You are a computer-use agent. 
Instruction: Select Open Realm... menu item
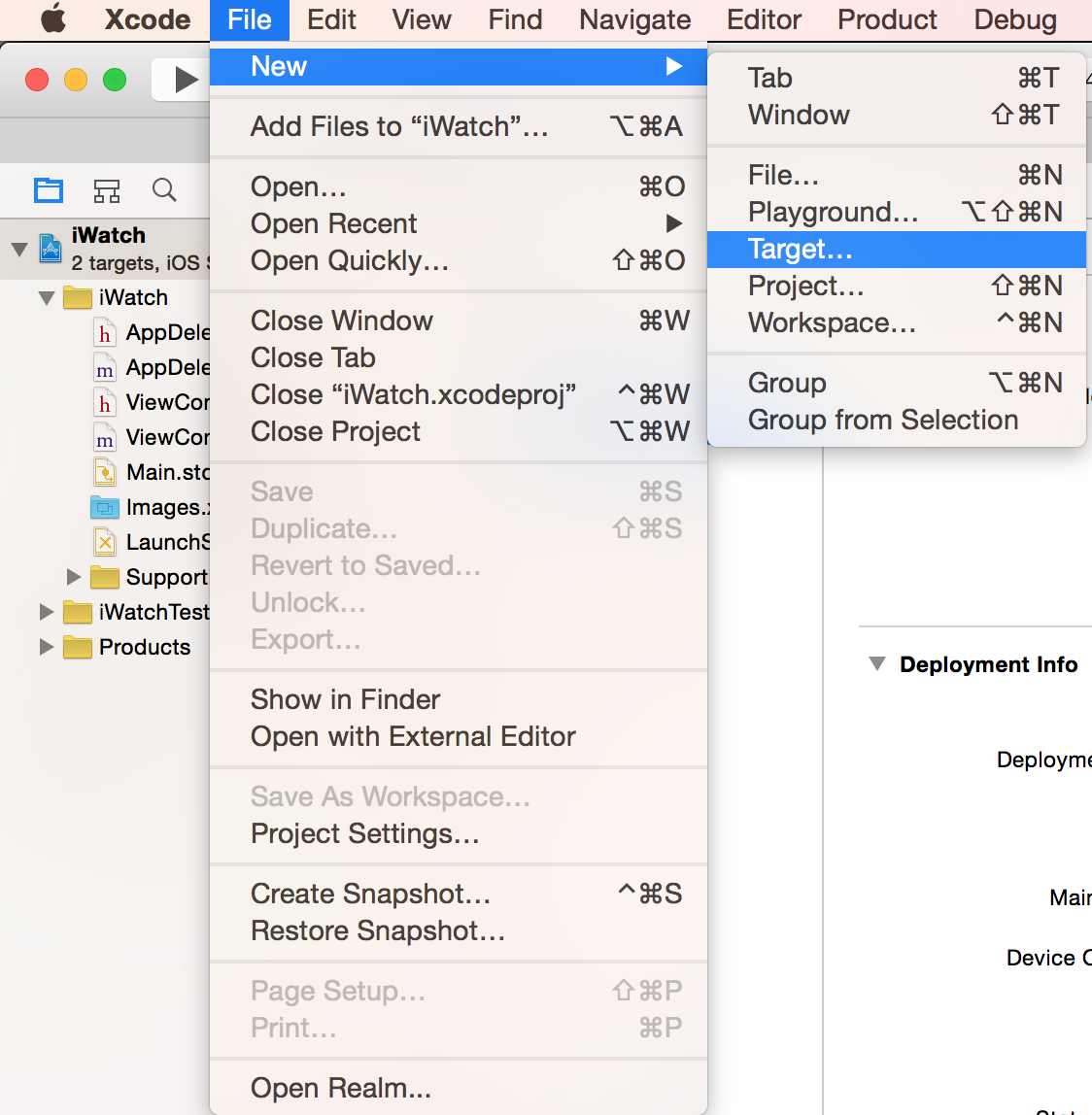459,1088
